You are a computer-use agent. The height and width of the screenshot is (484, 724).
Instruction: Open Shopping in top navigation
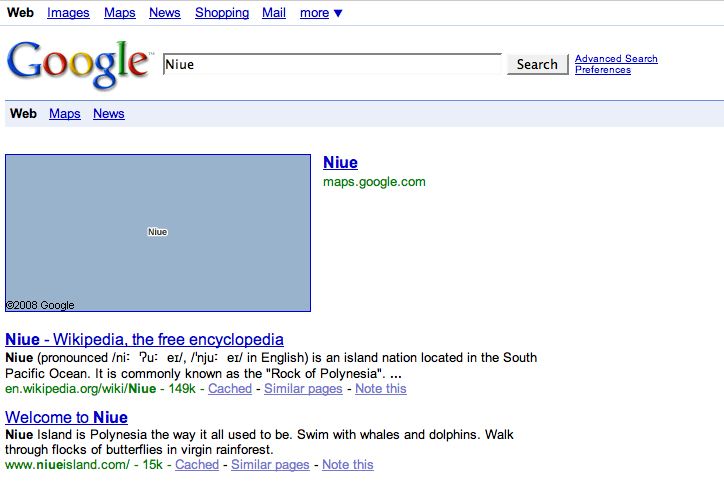pyautogui.click(x=221, y=13)
